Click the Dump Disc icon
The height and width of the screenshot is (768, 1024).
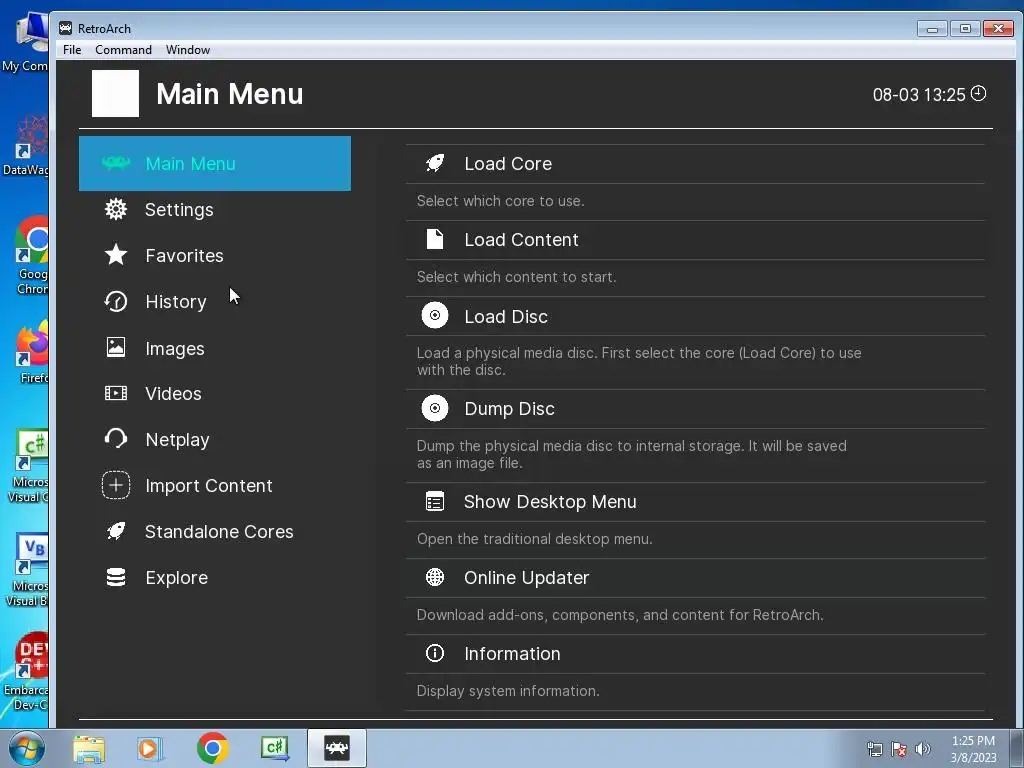(x=435, y=408)
